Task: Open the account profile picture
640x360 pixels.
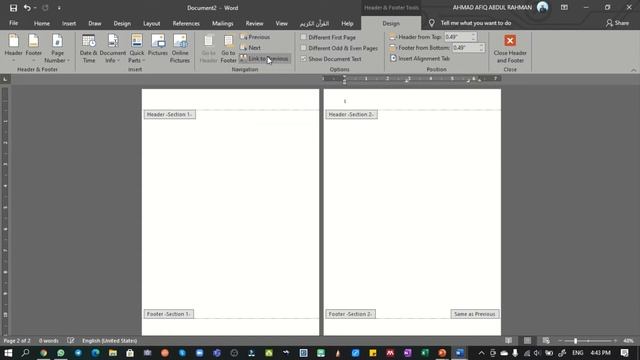Action: 542,7
